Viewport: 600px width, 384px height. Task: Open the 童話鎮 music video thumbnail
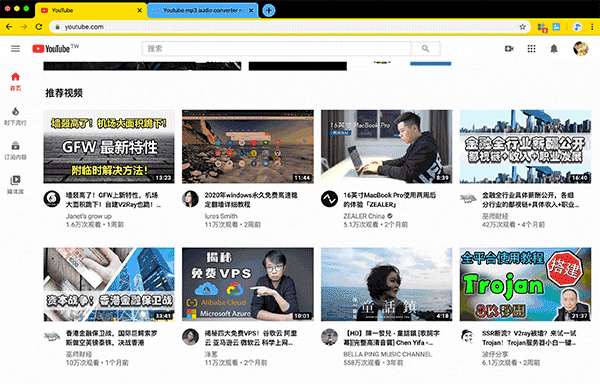point(386,284)
